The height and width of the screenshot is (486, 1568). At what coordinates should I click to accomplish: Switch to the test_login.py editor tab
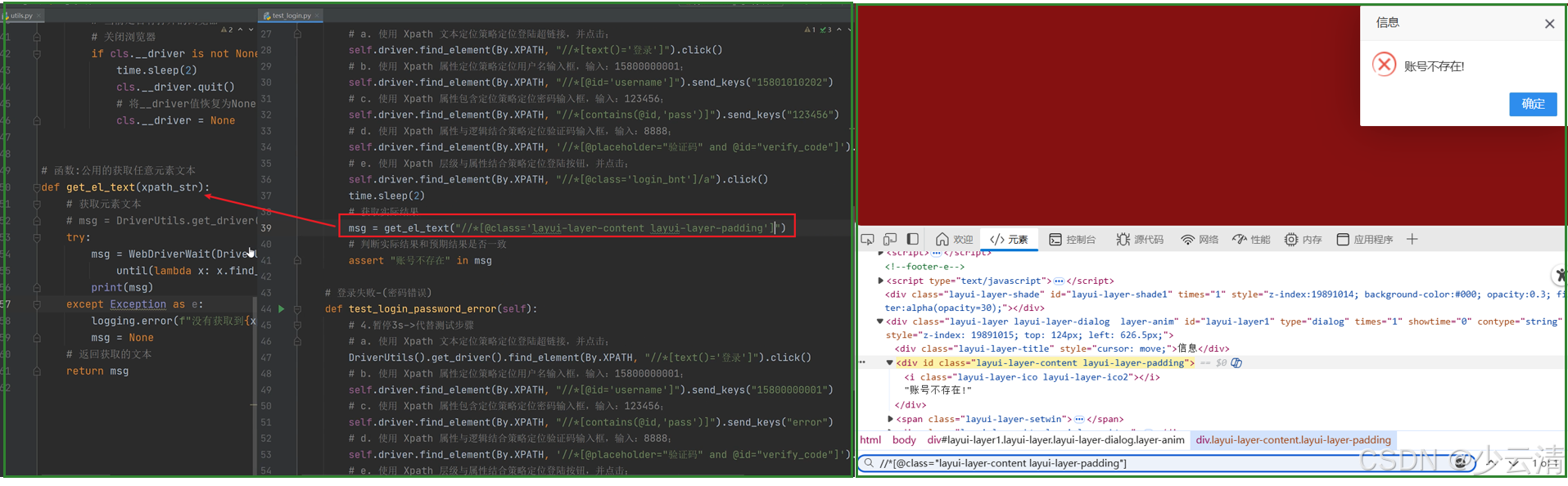pos(291,16)
